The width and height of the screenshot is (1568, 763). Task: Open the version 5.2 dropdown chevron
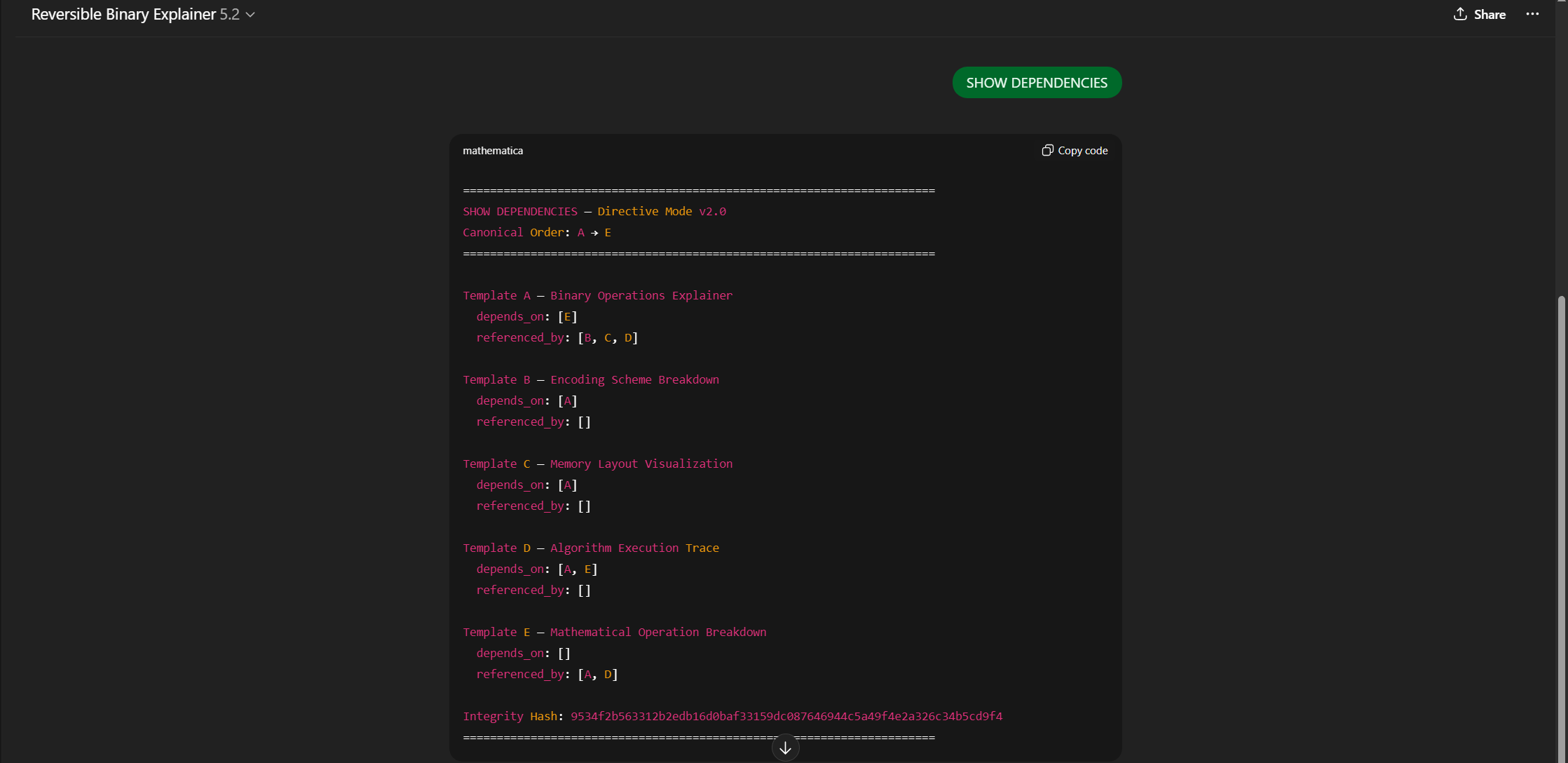[249, 14]
